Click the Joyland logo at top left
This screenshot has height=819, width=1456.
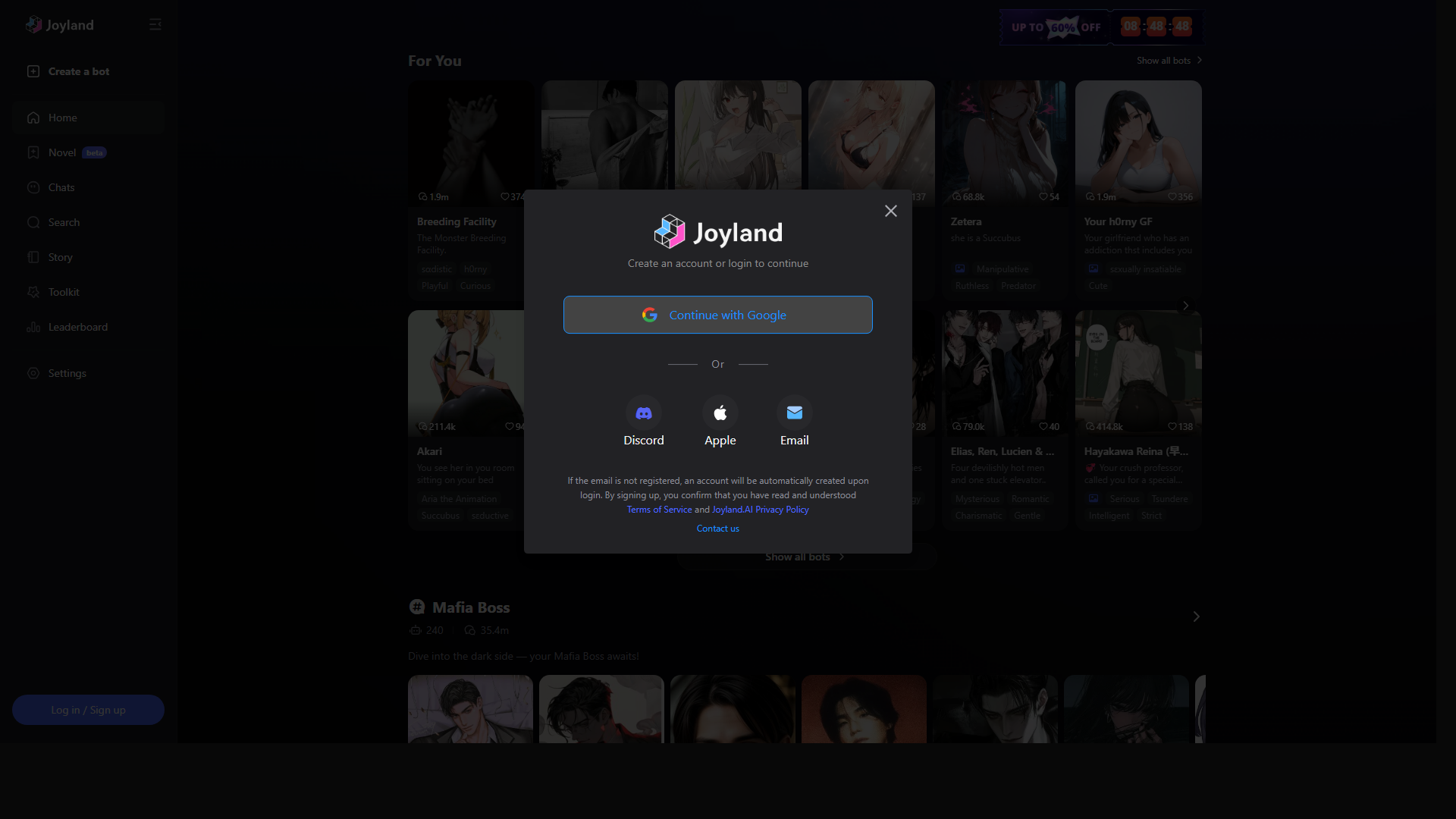59,24
